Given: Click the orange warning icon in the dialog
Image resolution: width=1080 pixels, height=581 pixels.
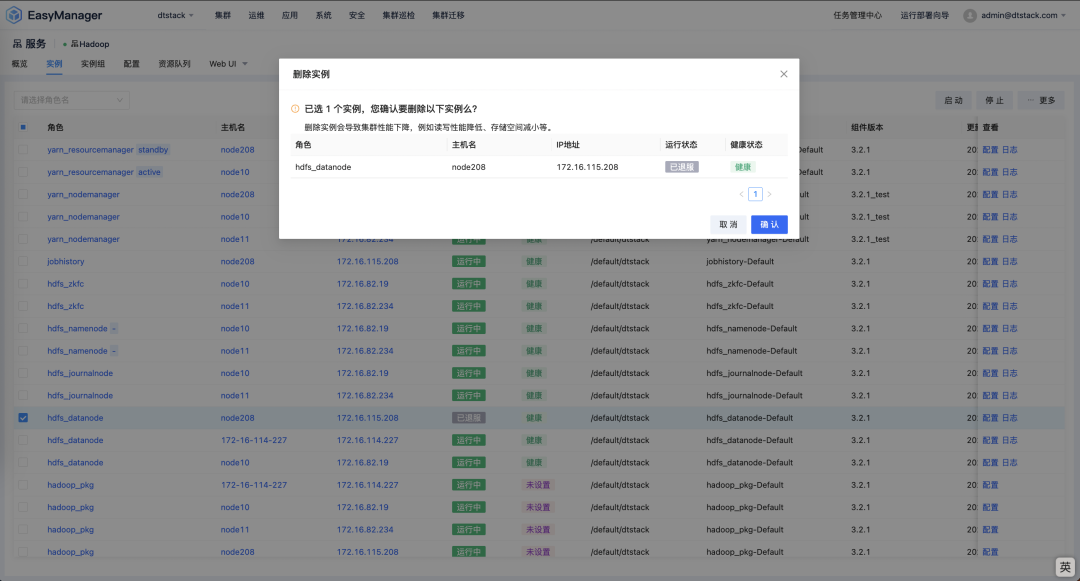Looking at the screenshot, I should pyautogui.click(x=295, y=109).
